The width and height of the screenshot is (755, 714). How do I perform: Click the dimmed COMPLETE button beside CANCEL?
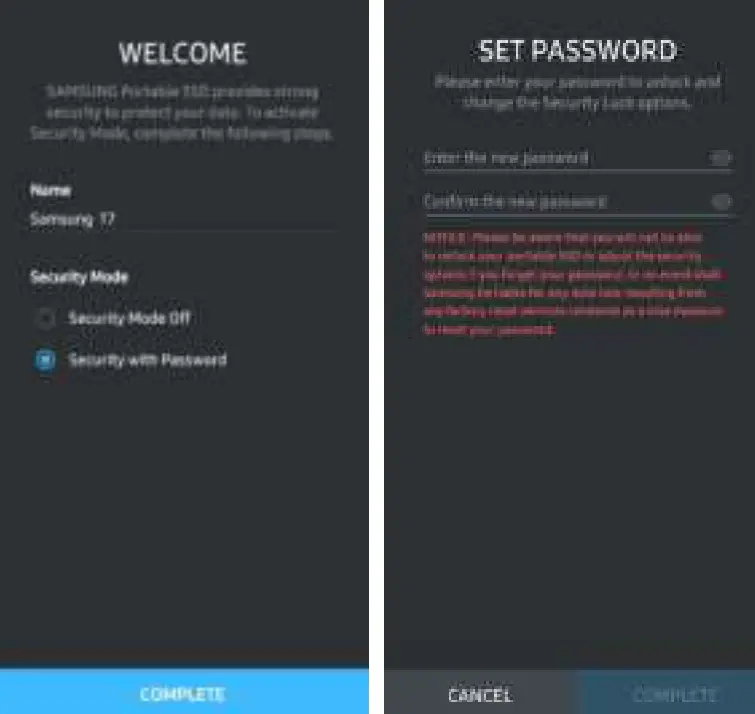[x=674, y=694]
